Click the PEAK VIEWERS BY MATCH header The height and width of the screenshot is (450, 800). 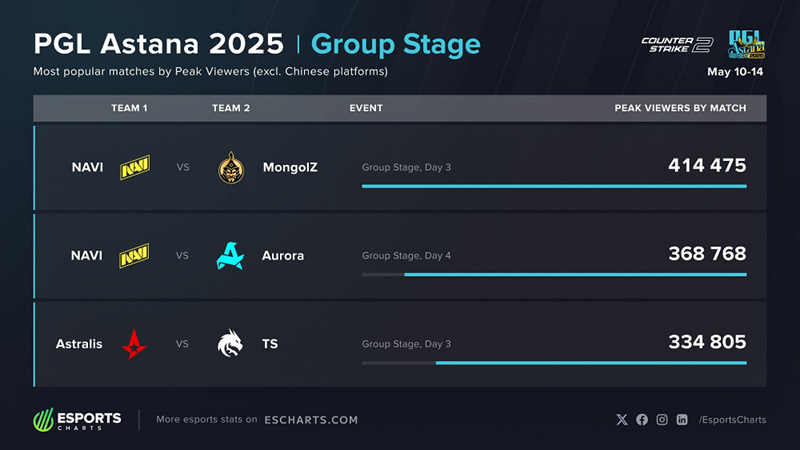680,108
